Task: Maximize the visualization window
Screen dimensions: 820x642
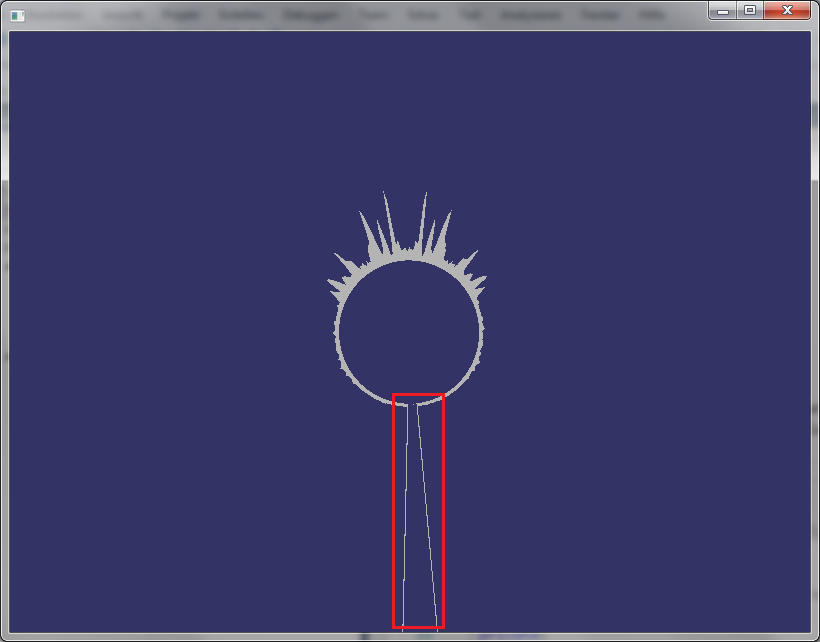Action: click(749, 10)
